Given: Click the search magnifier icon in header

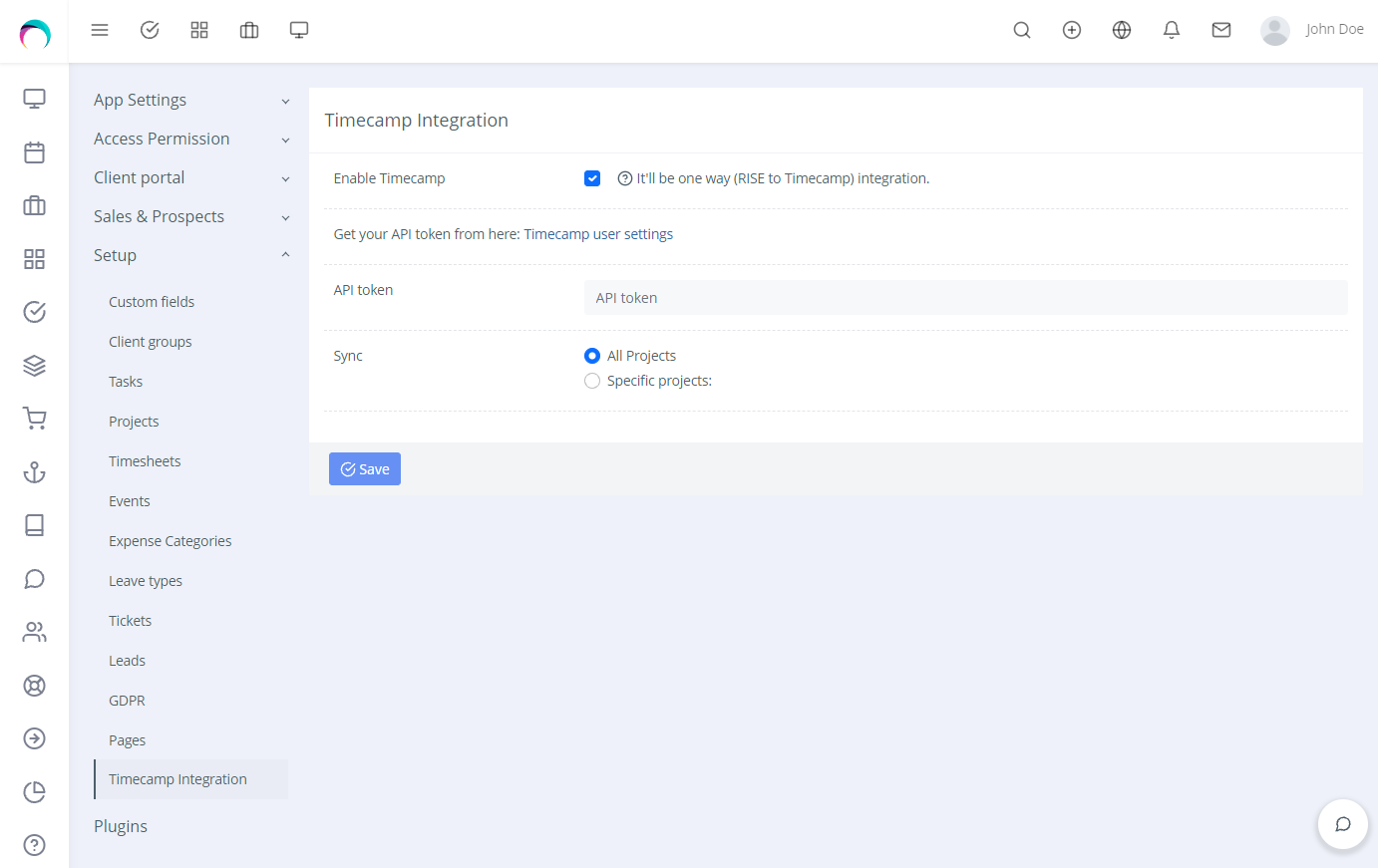Looking at the screenshot, I should tap(1022, 30).
